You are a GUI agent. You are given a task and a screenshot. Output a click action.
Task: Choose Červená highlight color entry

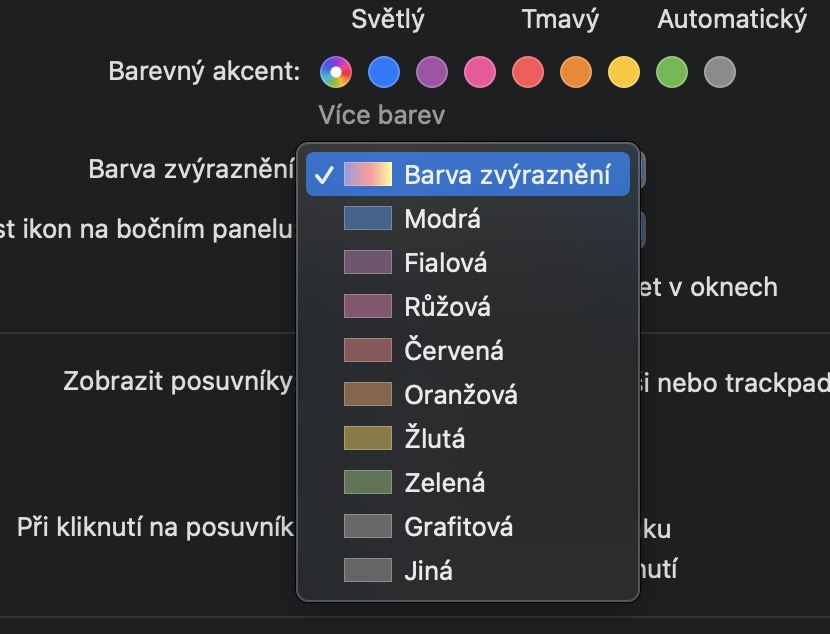[x=453, y=351]
